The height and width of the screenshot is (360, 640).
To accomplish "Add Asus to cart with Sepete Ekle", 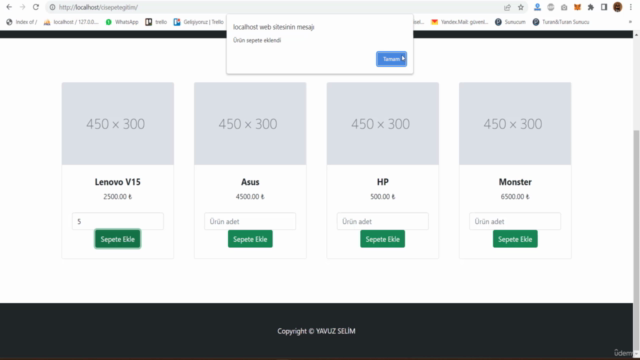I will point(250,239).
